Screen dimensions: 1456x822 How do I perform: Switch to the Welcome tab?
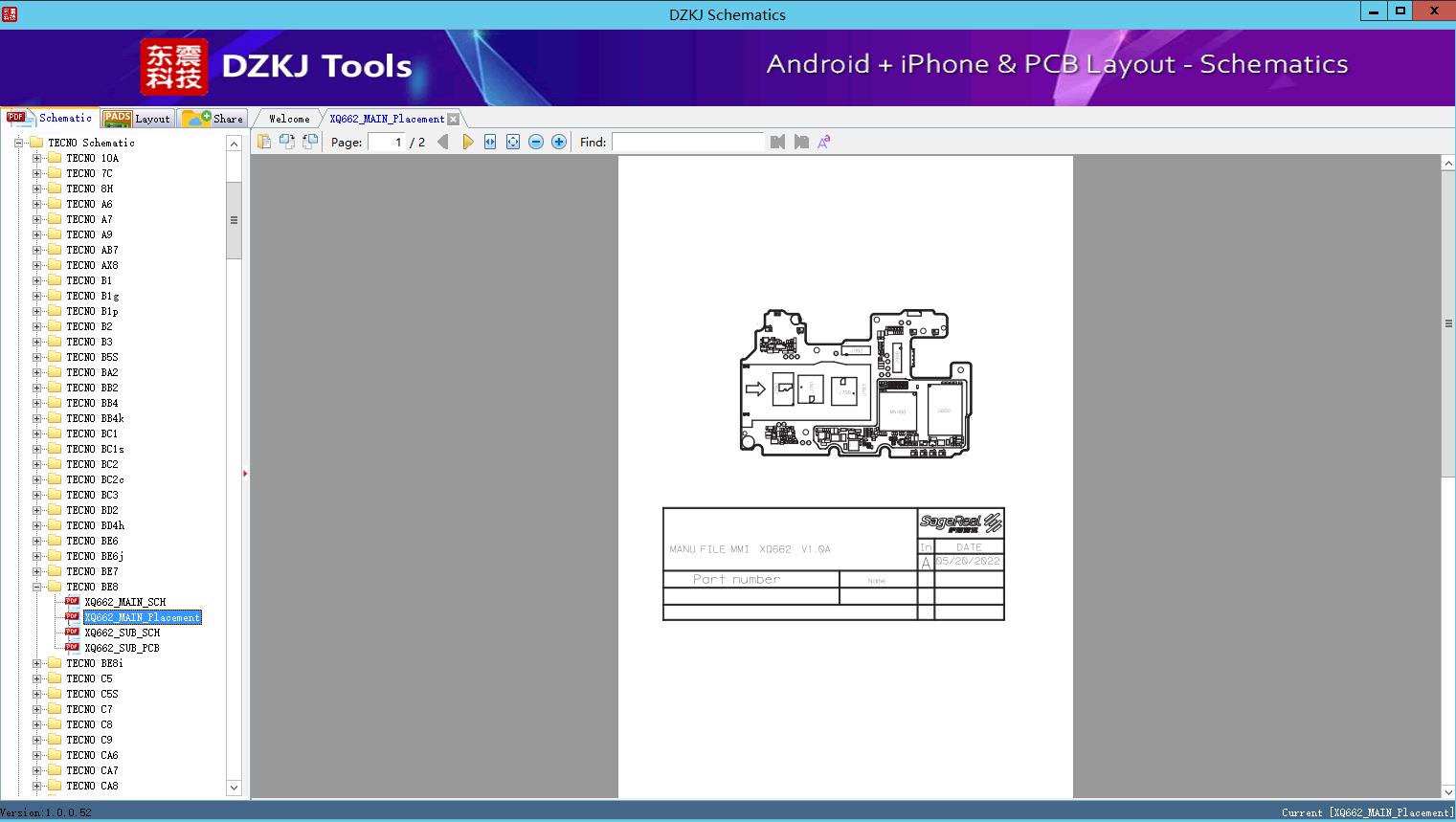(288, 119)
